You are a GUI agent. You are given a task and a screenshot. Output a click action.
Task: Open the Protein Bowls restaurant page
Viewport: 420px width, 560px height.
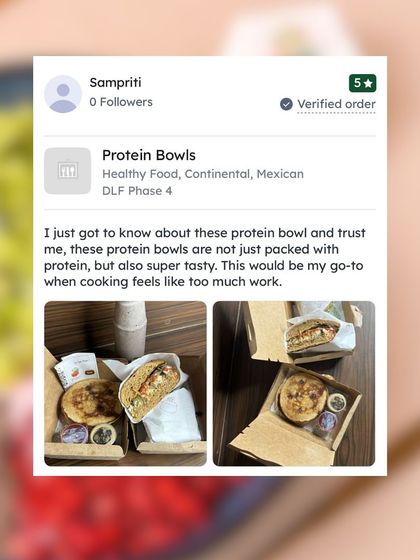(x=149, y=155)
